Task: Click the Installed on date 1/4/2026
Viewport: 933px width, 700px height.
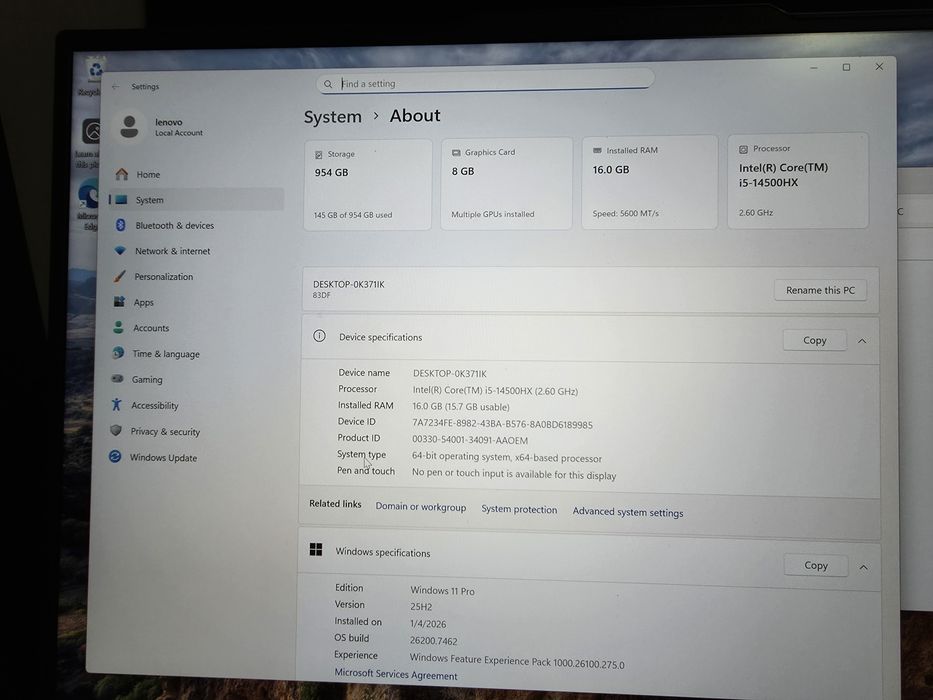Action: [428, 624]
